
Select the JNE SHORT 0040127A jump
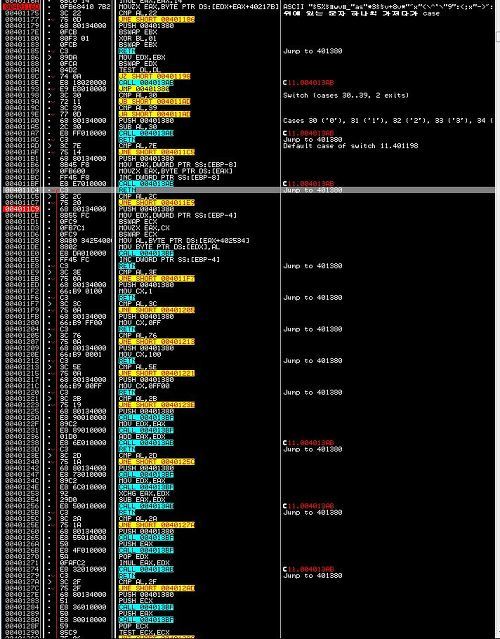click(156, 525)
